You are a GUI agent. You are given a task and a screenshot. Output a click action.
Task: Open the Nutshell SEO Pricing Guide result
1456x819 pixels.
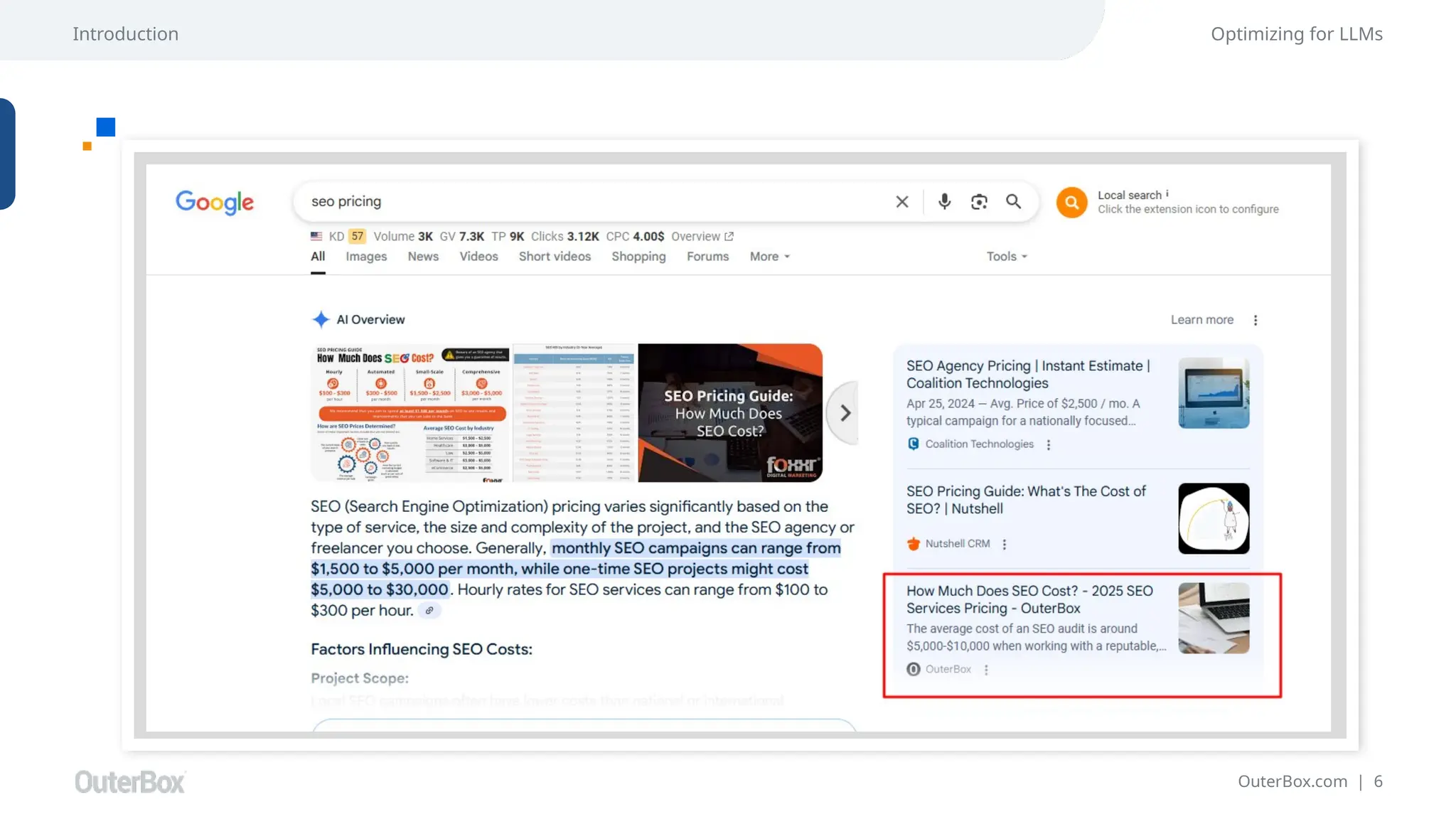tap(1026, 500)
